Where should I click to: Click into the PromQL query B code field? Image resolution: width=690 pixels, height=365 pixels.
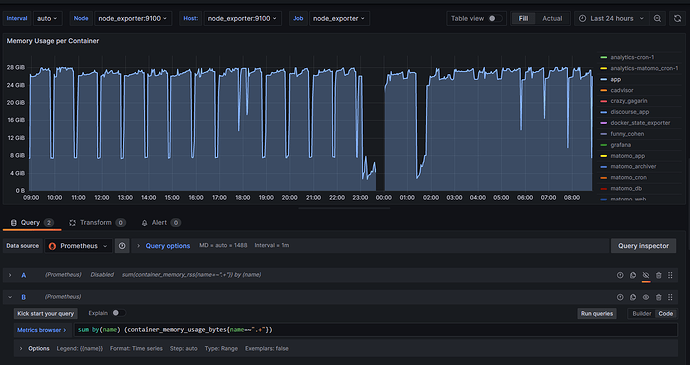pyautogui.click(x=375, y=330)
